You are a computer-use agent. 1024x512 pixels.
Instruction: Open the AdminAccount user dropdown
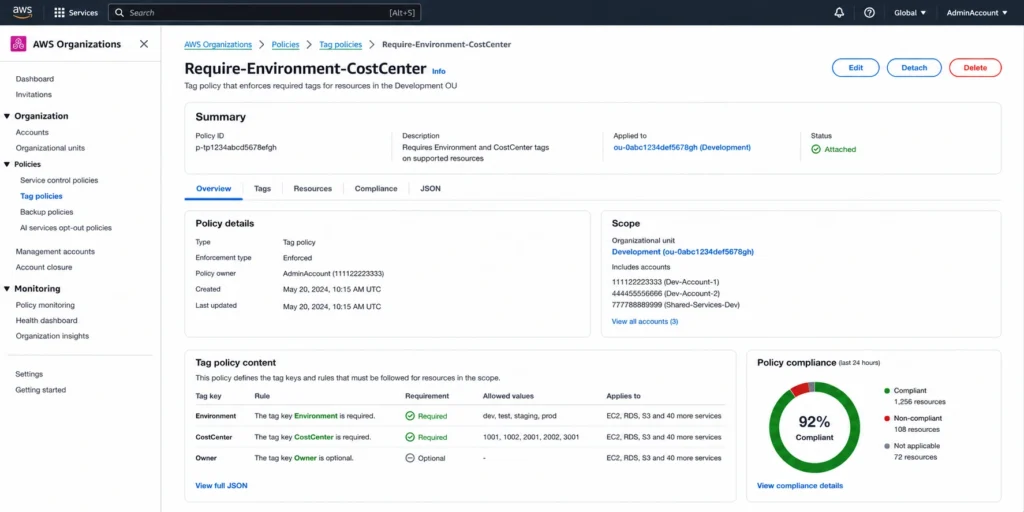pyautogui.click(x=976, y=12)
